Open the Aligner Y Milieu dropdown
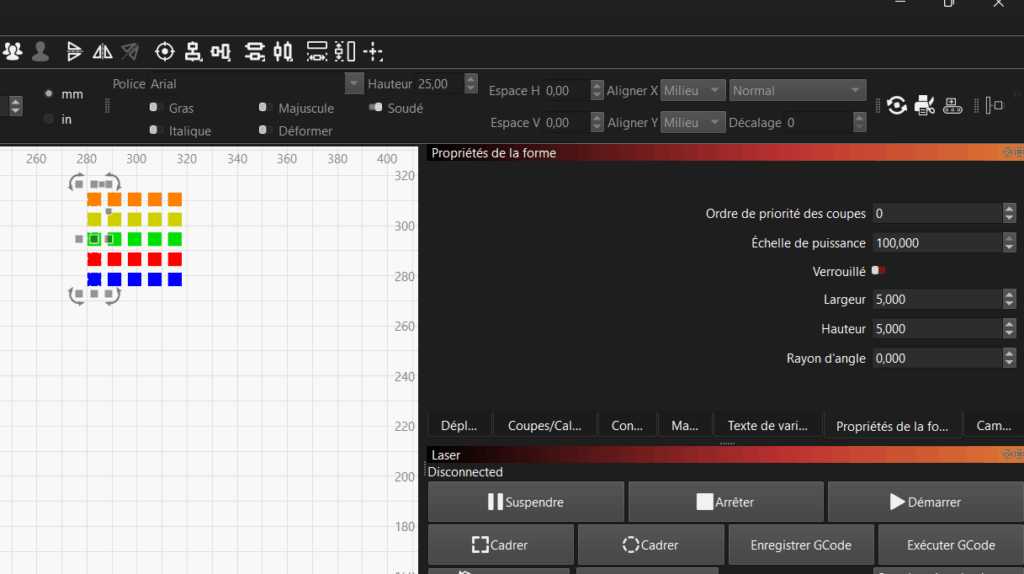This screenshot has width=1024, height=574. 692,122
